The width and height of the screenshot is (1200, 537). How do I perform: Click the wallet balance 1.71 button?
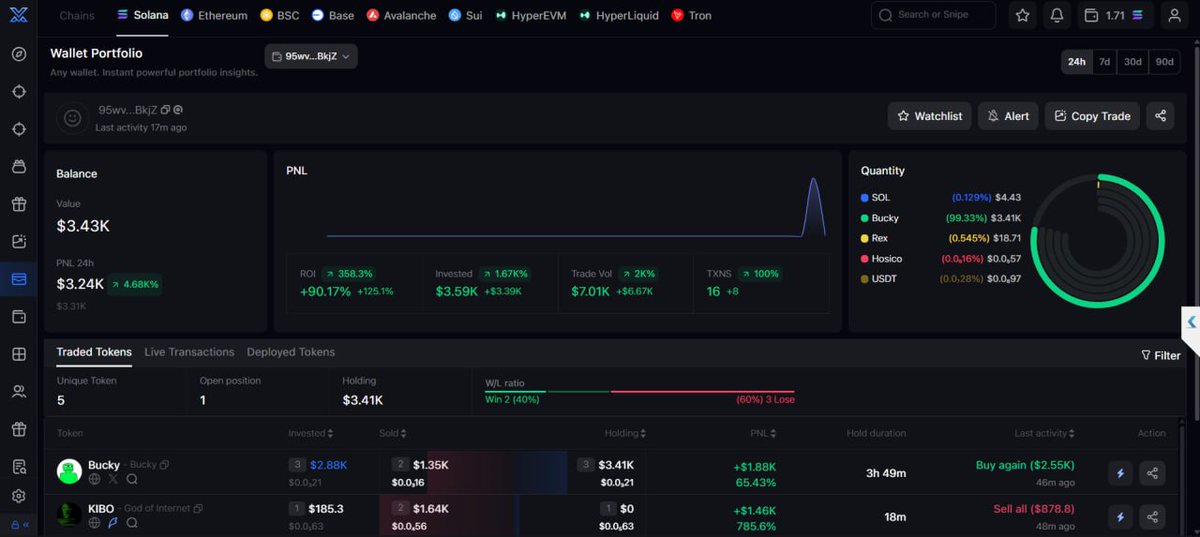coord(1115,16)
